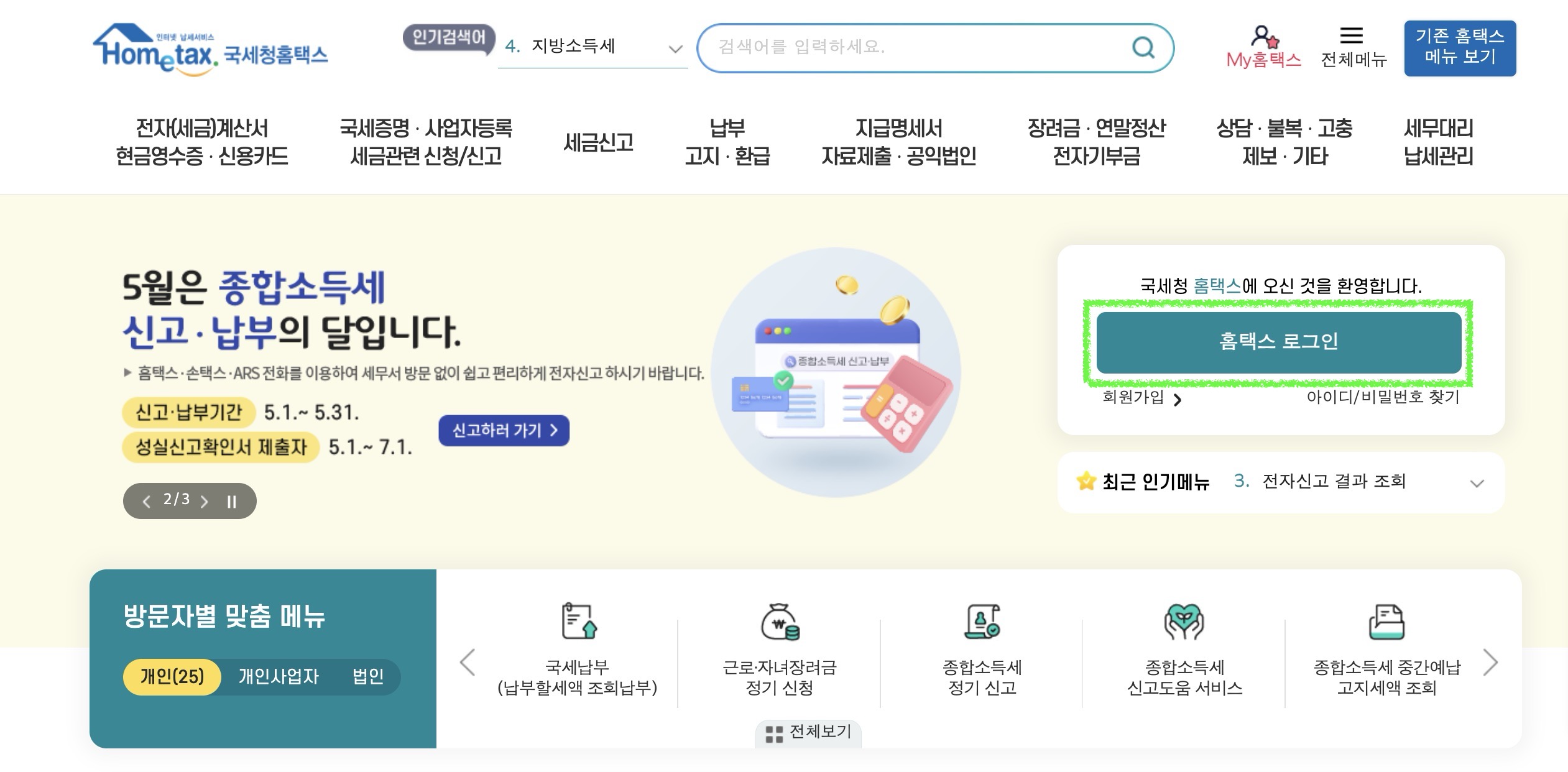Image resolution: width=1568 pixels, height=772 pixels.
Task: Switch visitor menu to 개인사업자
Action: [x=279, y=676]
